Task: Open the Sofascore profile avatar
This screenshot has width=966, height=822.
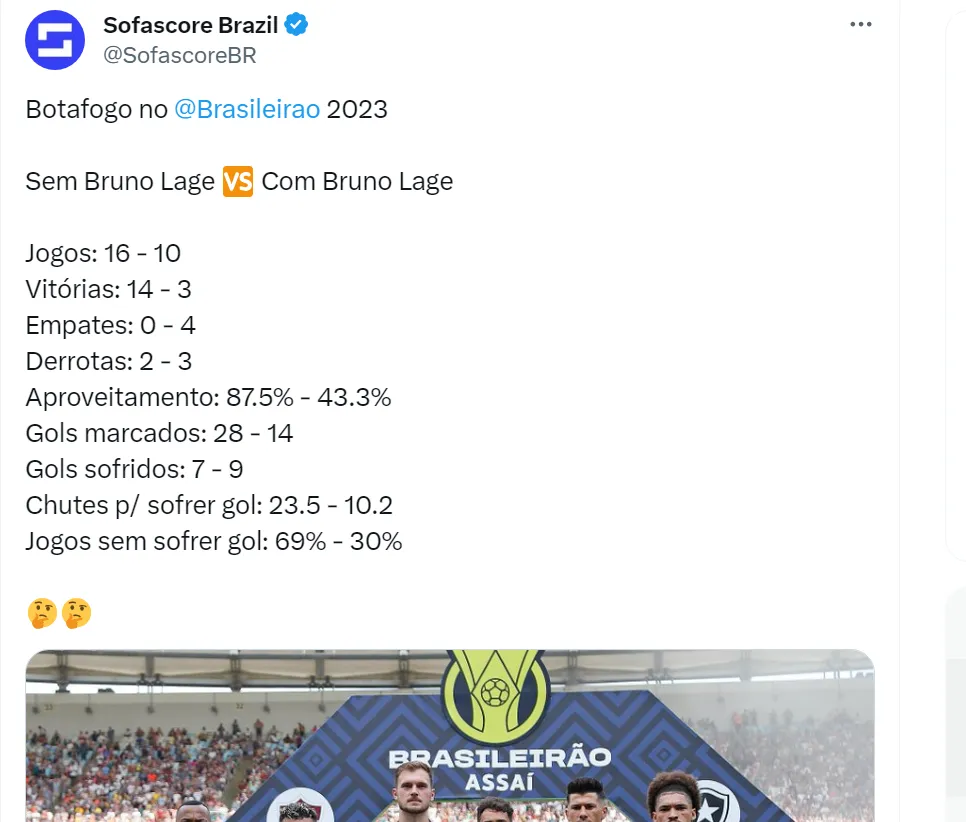Action: coord(55,40)
